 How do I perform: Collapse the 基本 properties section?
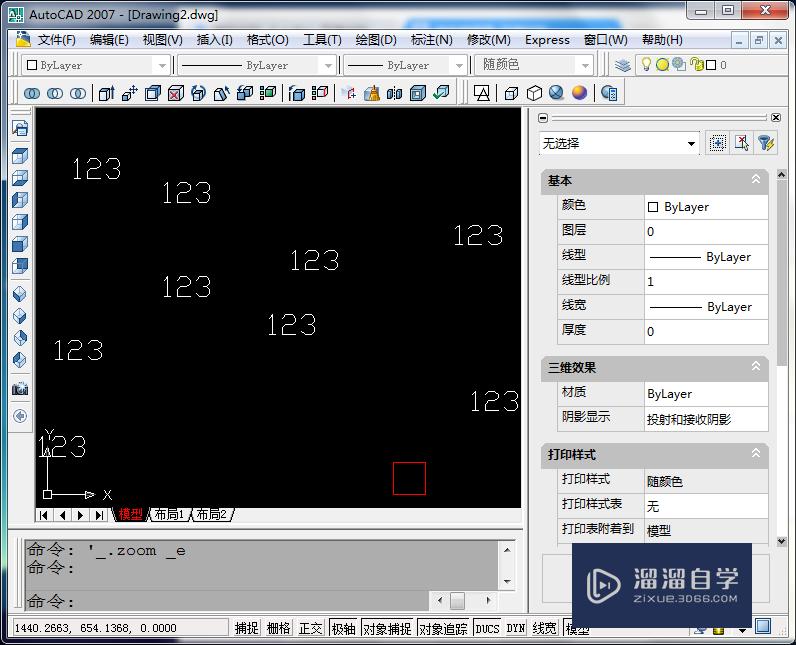pyautogui.click(x=756, y=179)
